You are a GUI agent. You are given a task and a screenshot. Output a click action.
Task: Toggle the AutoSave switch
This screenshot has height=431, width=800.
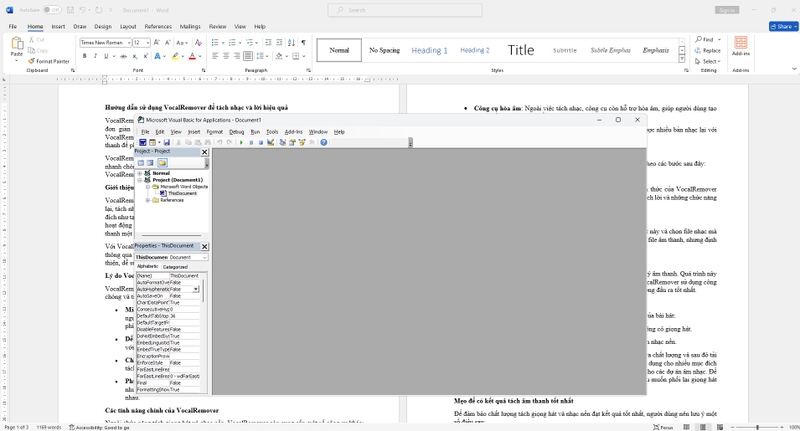click(50, 10)
